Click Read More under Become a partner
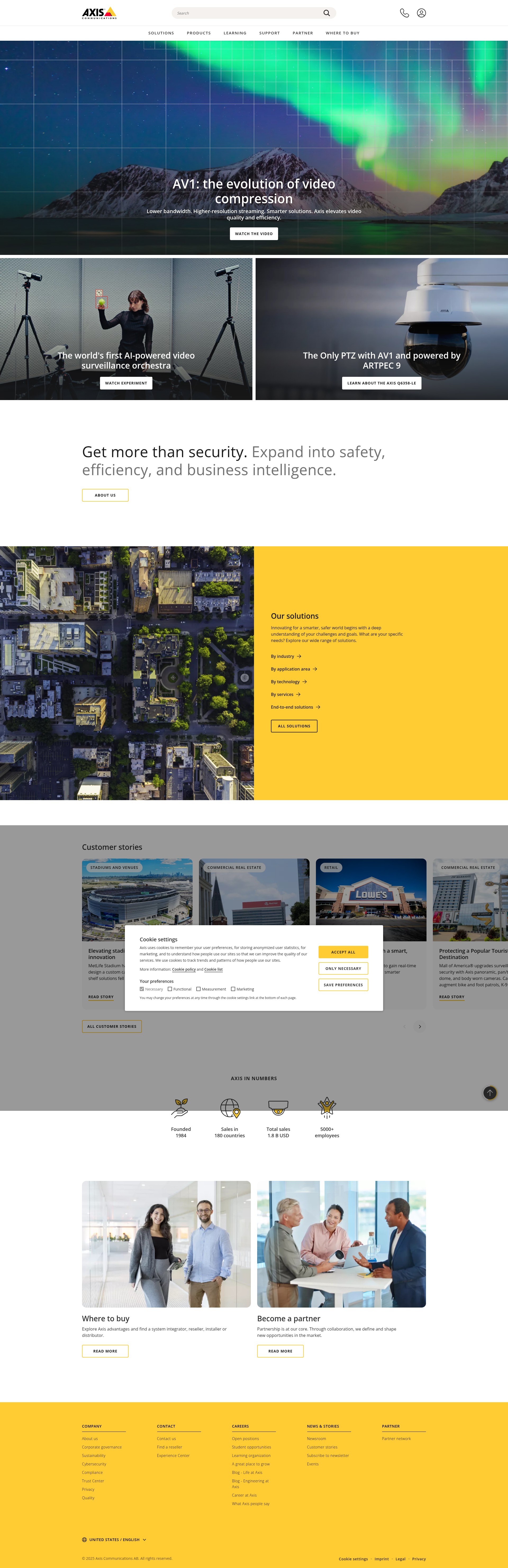 click(x=280, y=1351)
